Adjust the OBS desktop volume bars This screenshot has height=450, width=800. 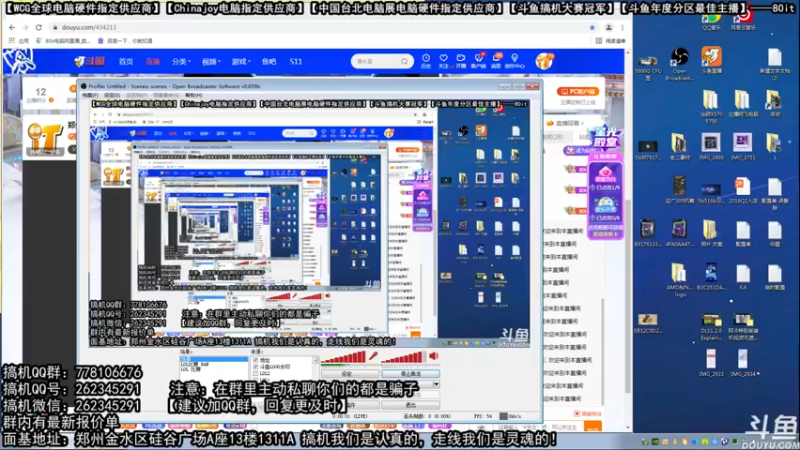(x=403, y=357)
